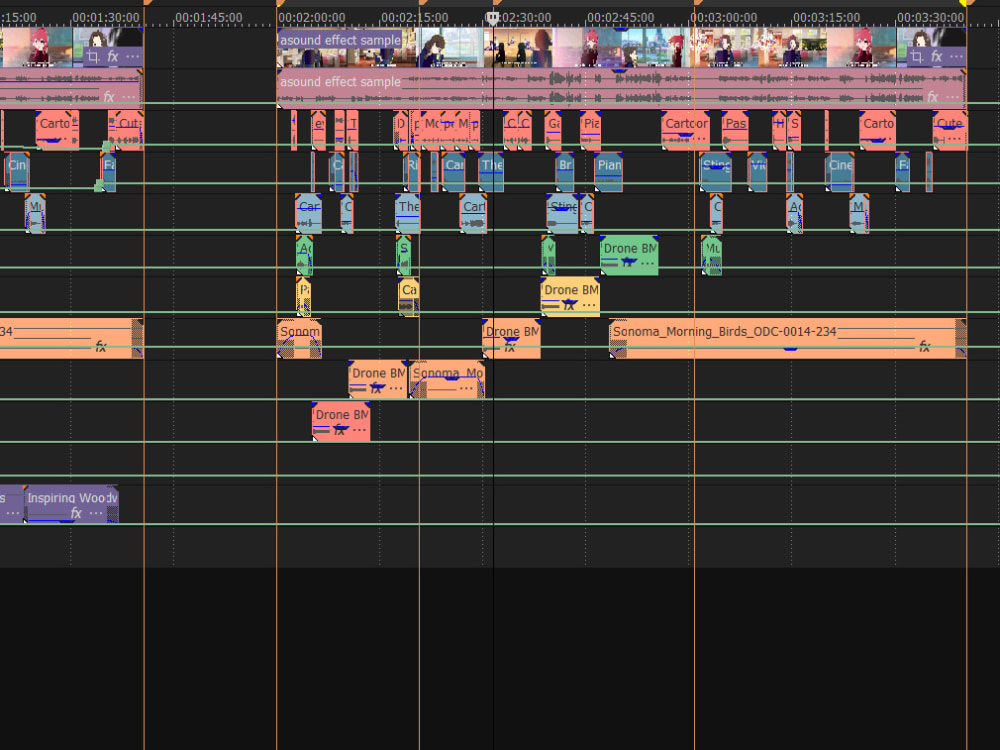Open more menu on pink audio event near 00:03:30
The image size is (1000, 750).
coord(952,97)
